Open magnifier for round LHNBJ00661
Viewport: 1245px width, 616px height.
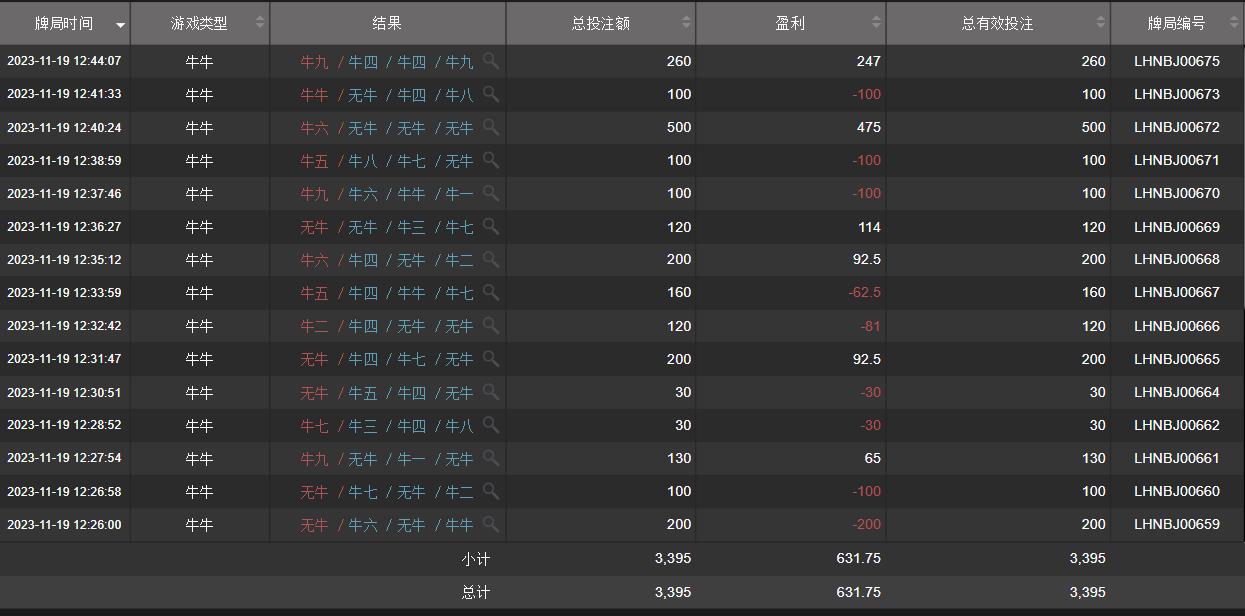(x=491, y=457)
